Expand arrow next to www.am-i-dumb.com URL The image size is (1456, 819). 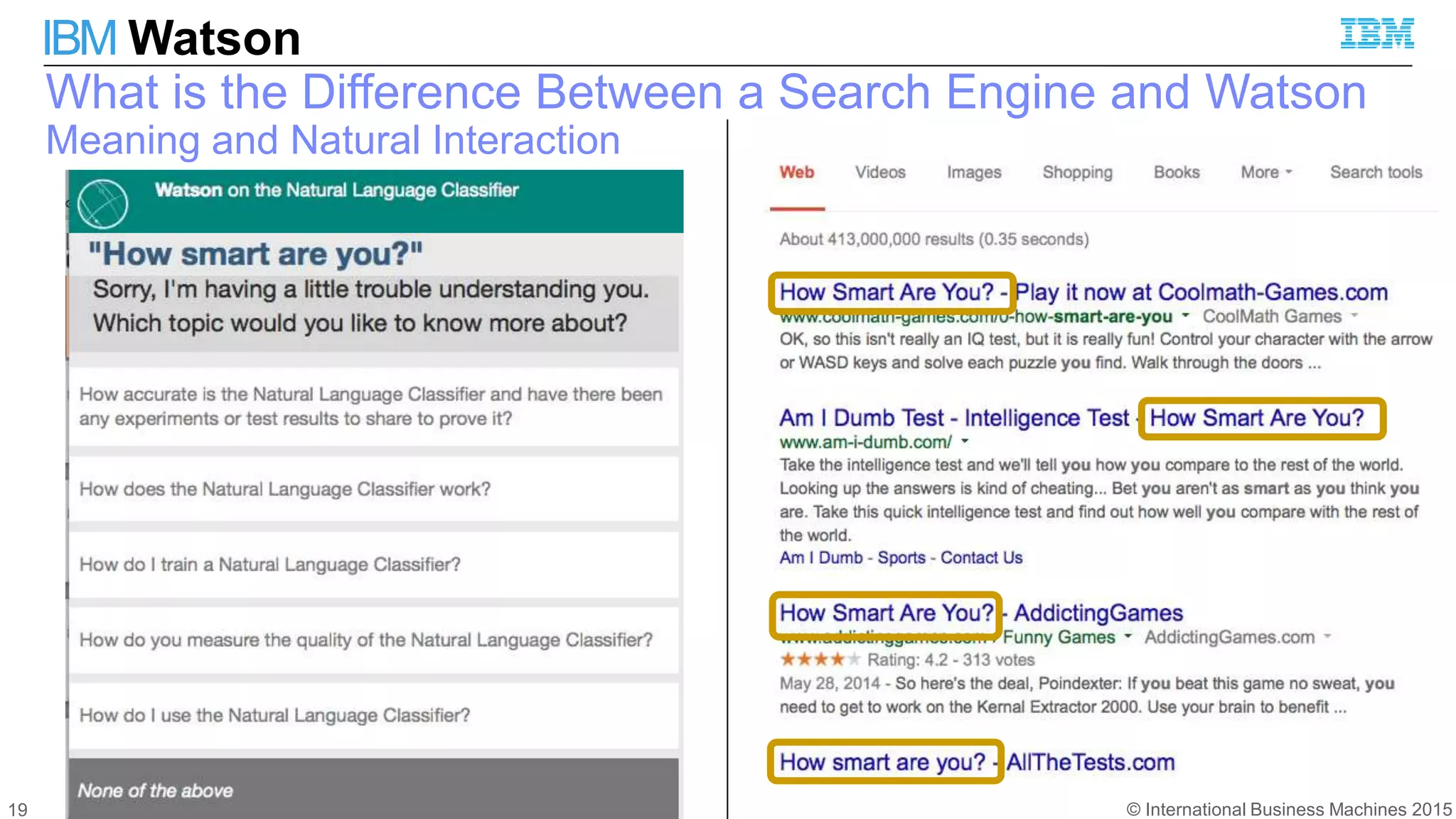coord(965,441)
